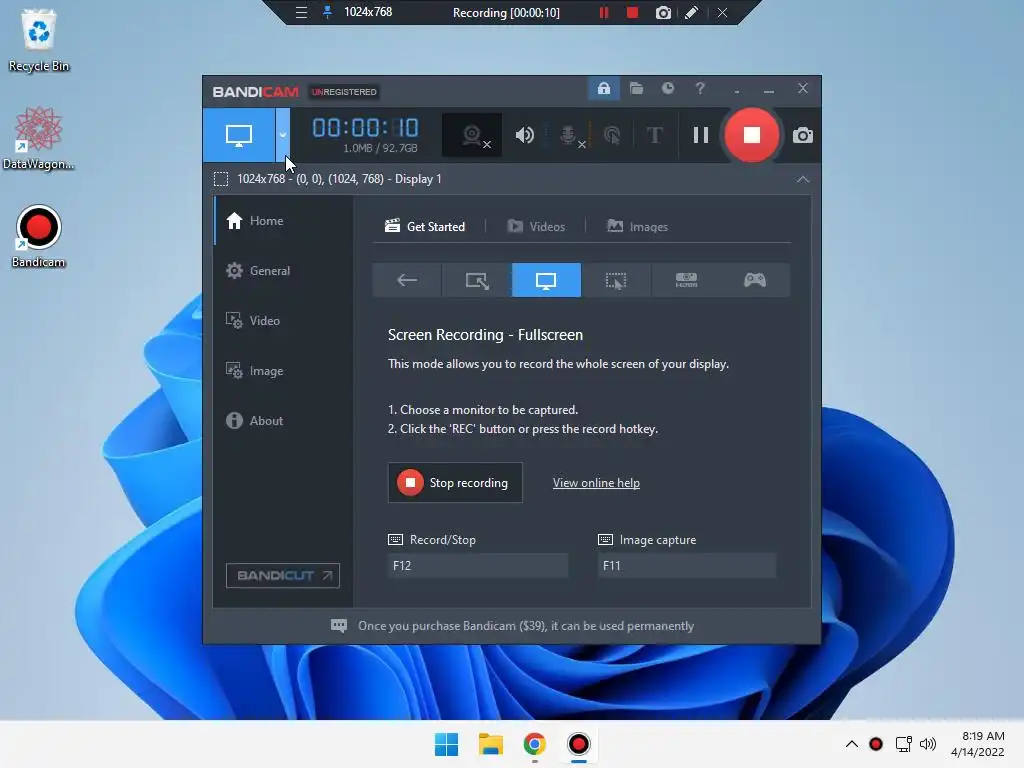Click the Stop recording button

(x=455, y=483)
